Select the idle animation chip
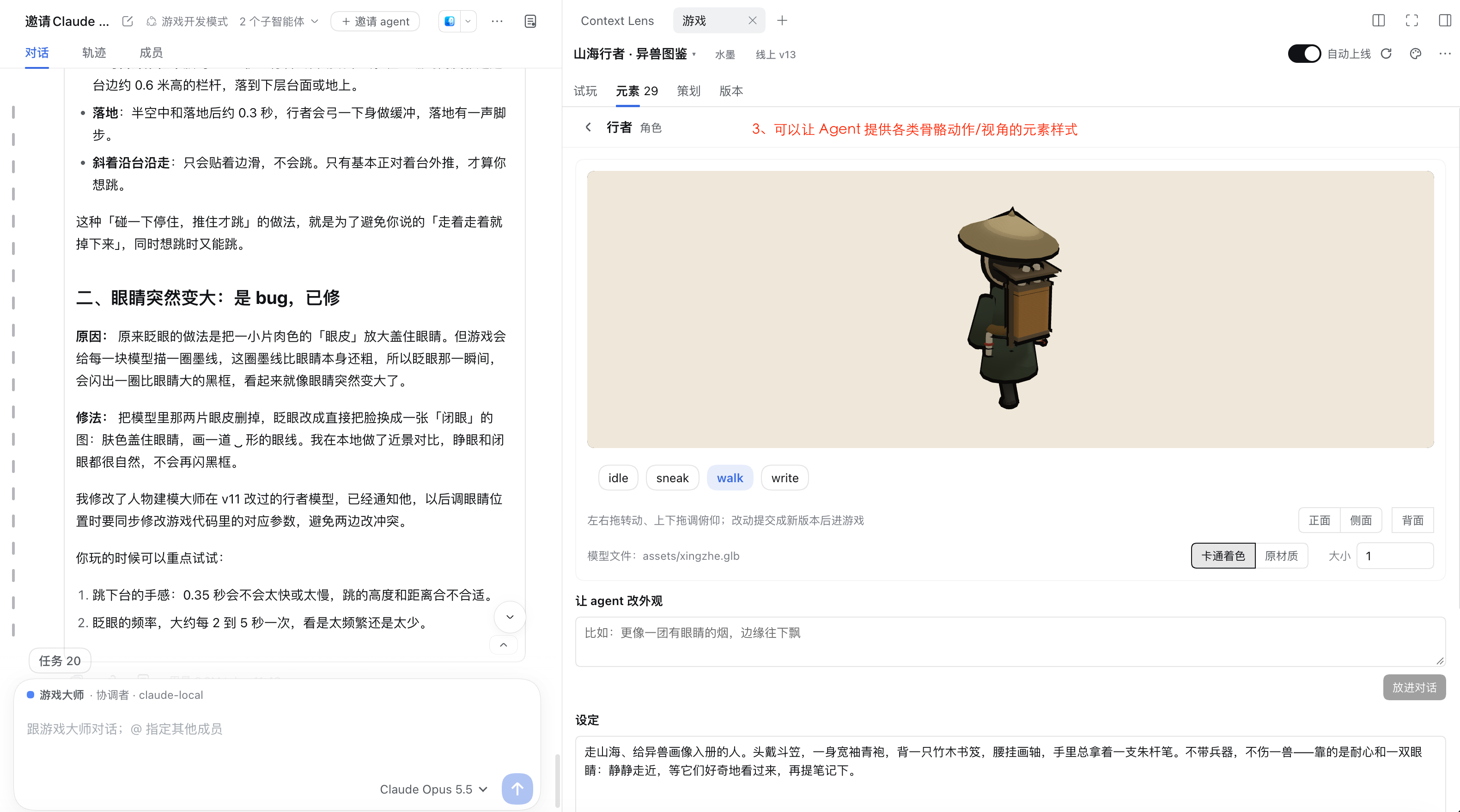Viewport: 1460px width, 812px height. coord(618,478)
